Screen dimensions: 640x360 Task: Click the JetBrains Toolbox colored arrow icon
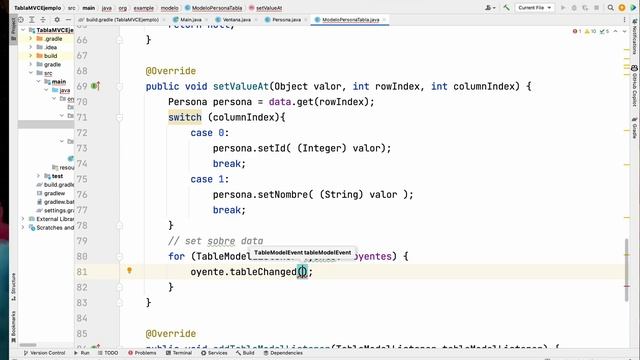point(633,8)
